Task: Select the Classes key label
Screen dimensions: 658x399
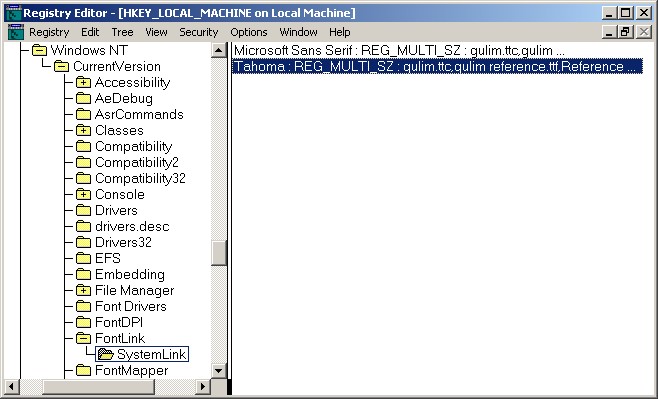Action: 119,130
